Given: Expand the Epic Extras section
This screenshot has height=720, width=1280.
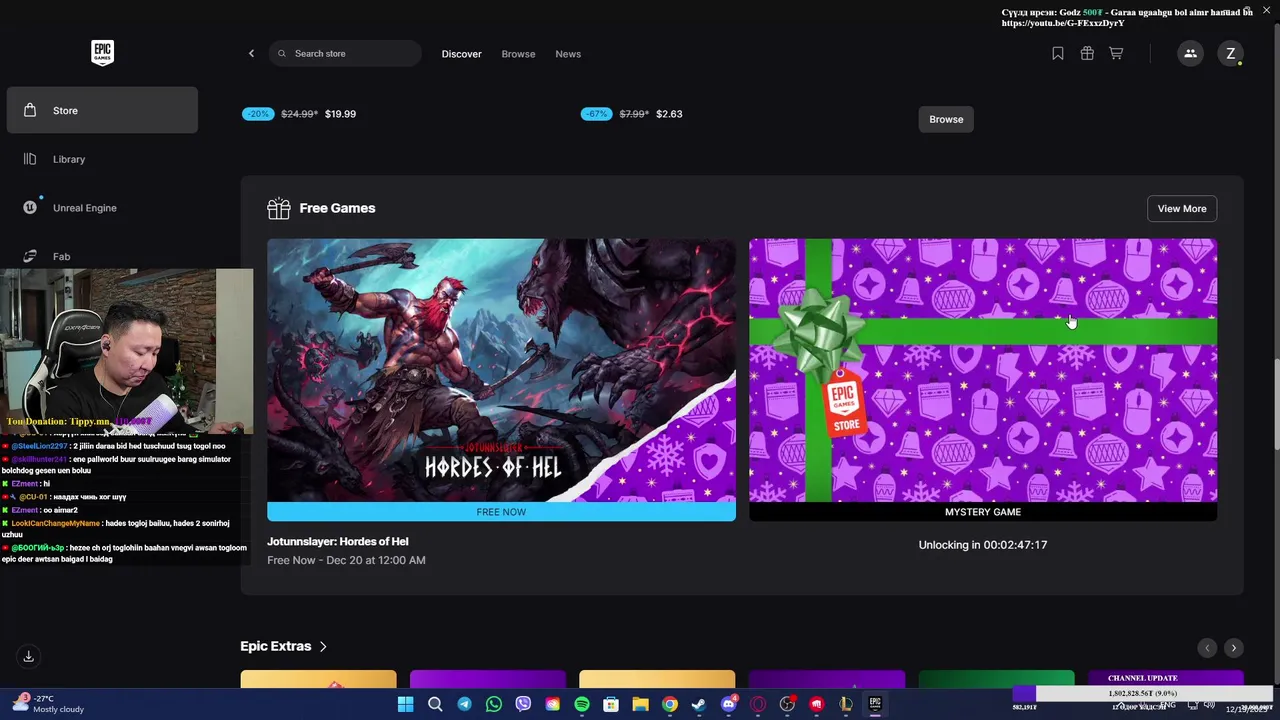Looking at the screenshot, I should click(x=284, y=646).
